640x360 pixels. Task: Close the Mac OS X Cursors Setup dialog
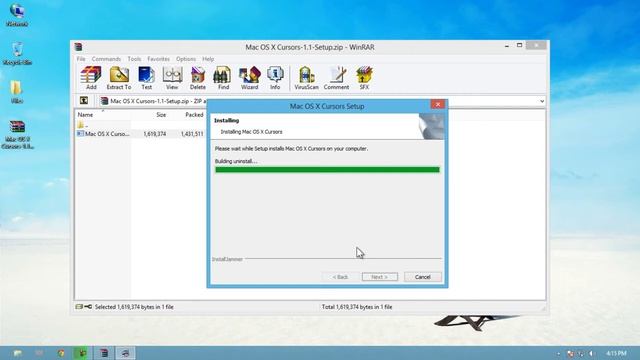click(x=438, y=104)
